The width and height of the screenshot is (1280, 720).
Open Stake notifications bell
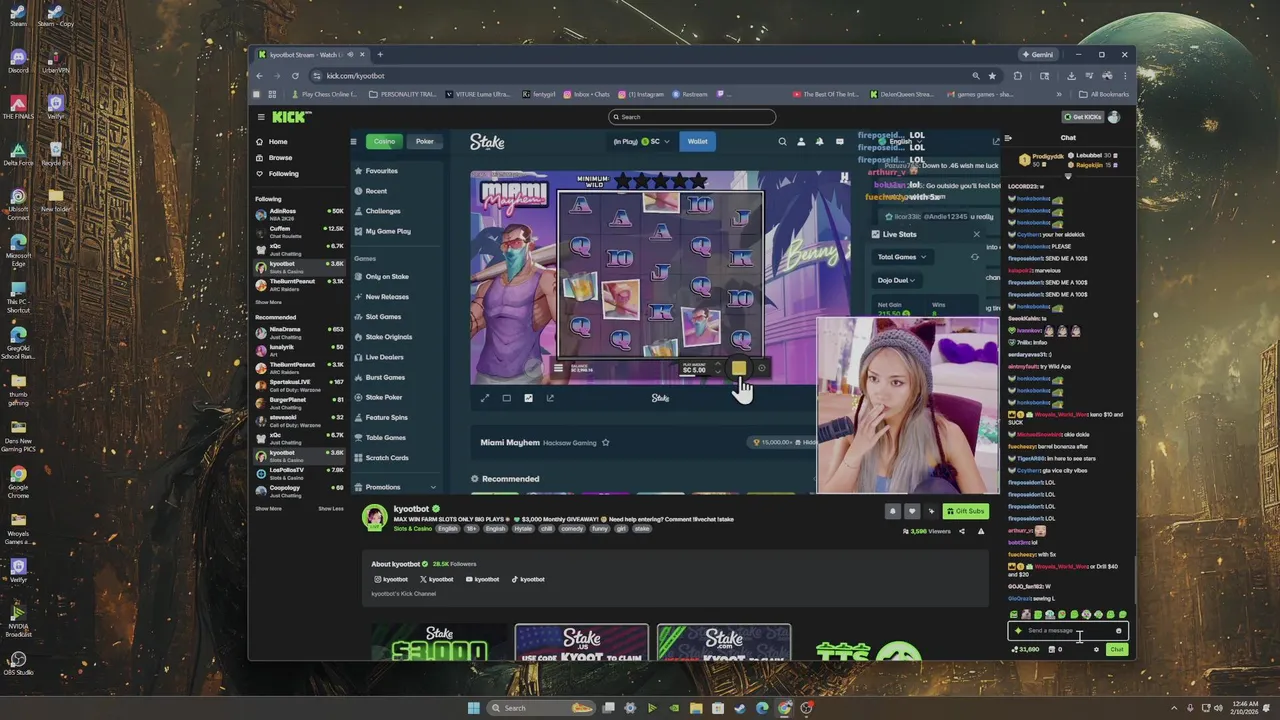(x=820, y=142)
